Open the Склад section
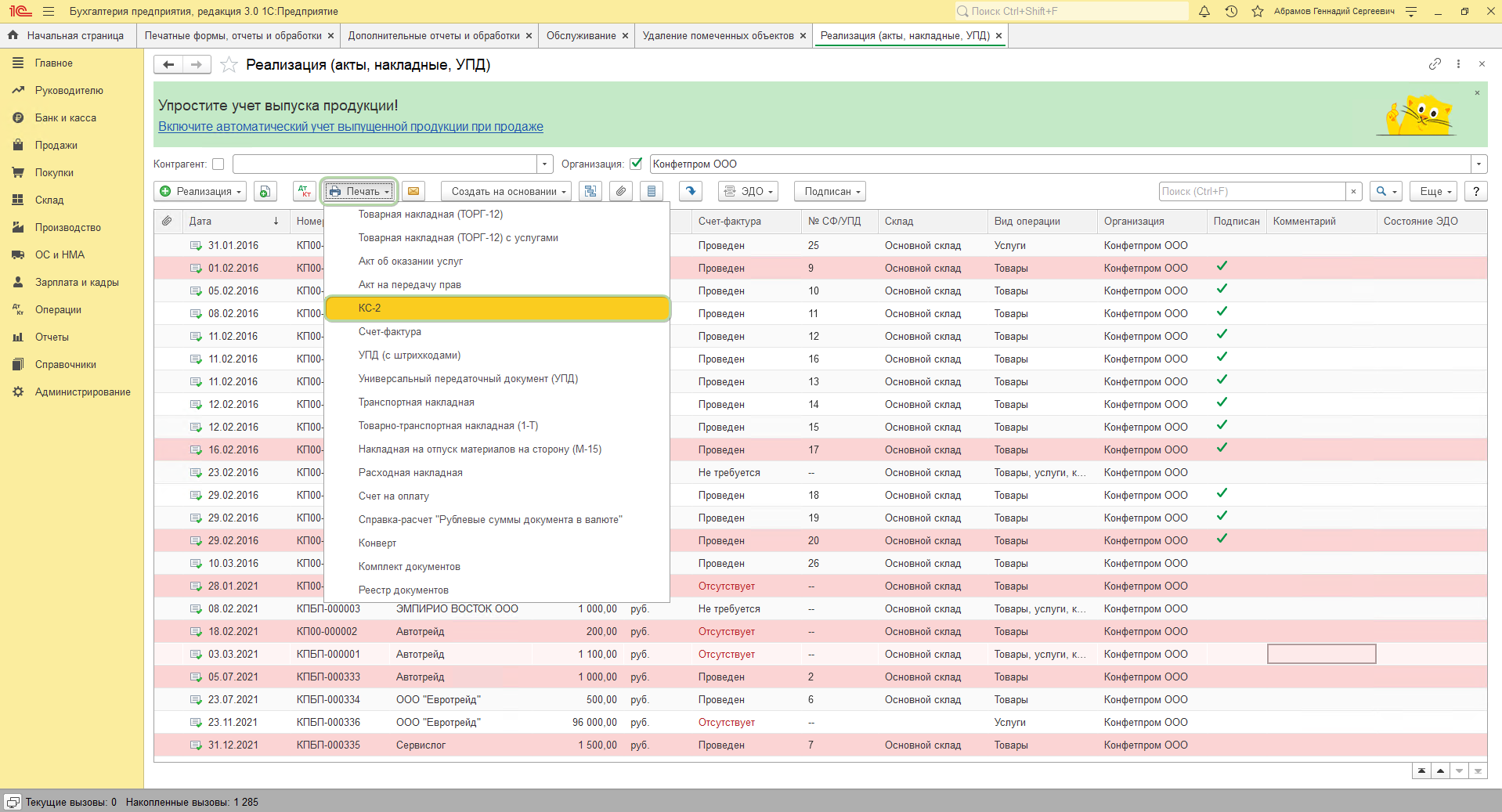Image resolution: width=1502 pixels, height=812 pixels. (x=49, y=200)
